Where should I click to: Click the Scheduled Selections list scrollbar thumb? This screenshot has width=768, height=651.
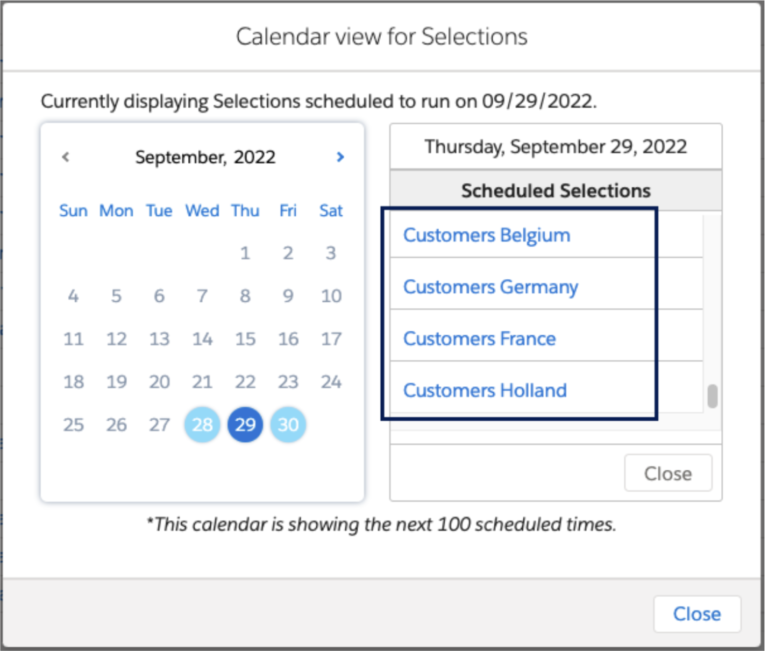pos(713,396)
